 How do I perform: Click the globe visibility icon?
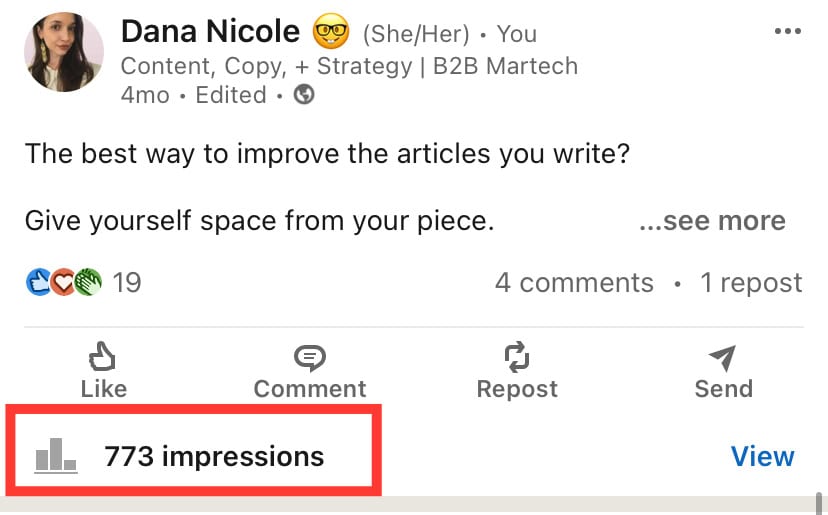point(304,95)
